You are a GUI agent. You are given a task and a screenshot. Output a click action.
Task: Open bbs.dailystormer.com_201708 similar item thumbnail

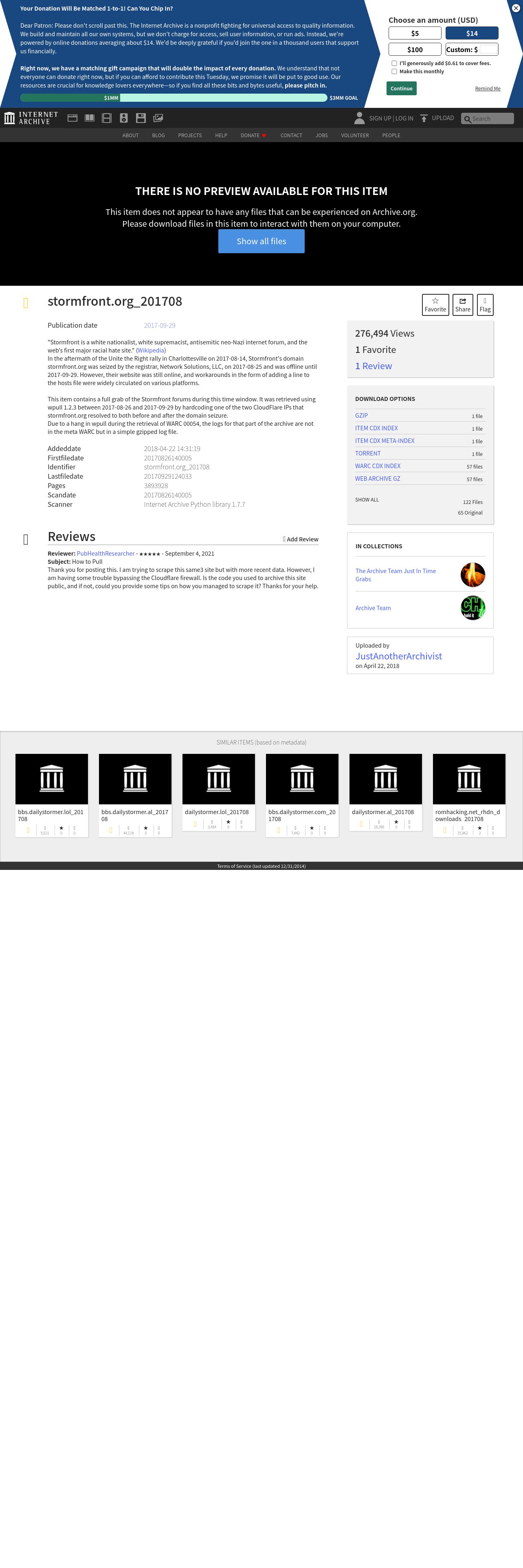pos(302,779)
